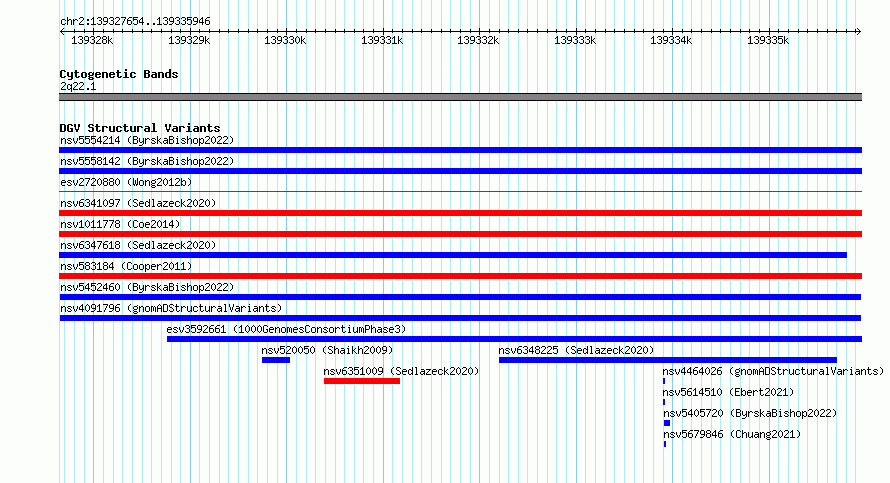Select the red bar under nsv1011778
The width and height of the screenshot is (890, 483).
coord(460,234)
